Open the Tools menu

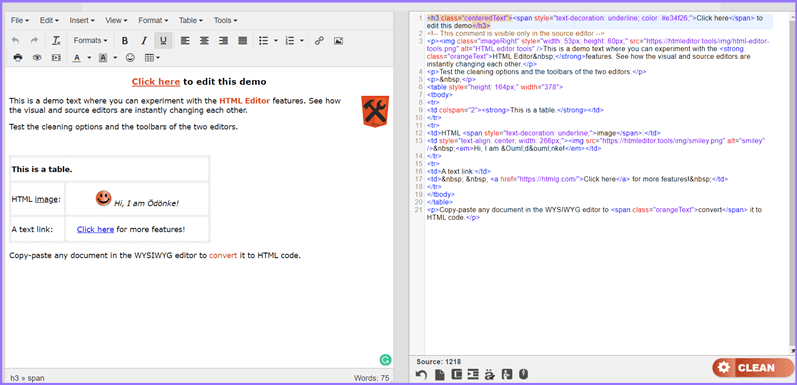[225, 20]
